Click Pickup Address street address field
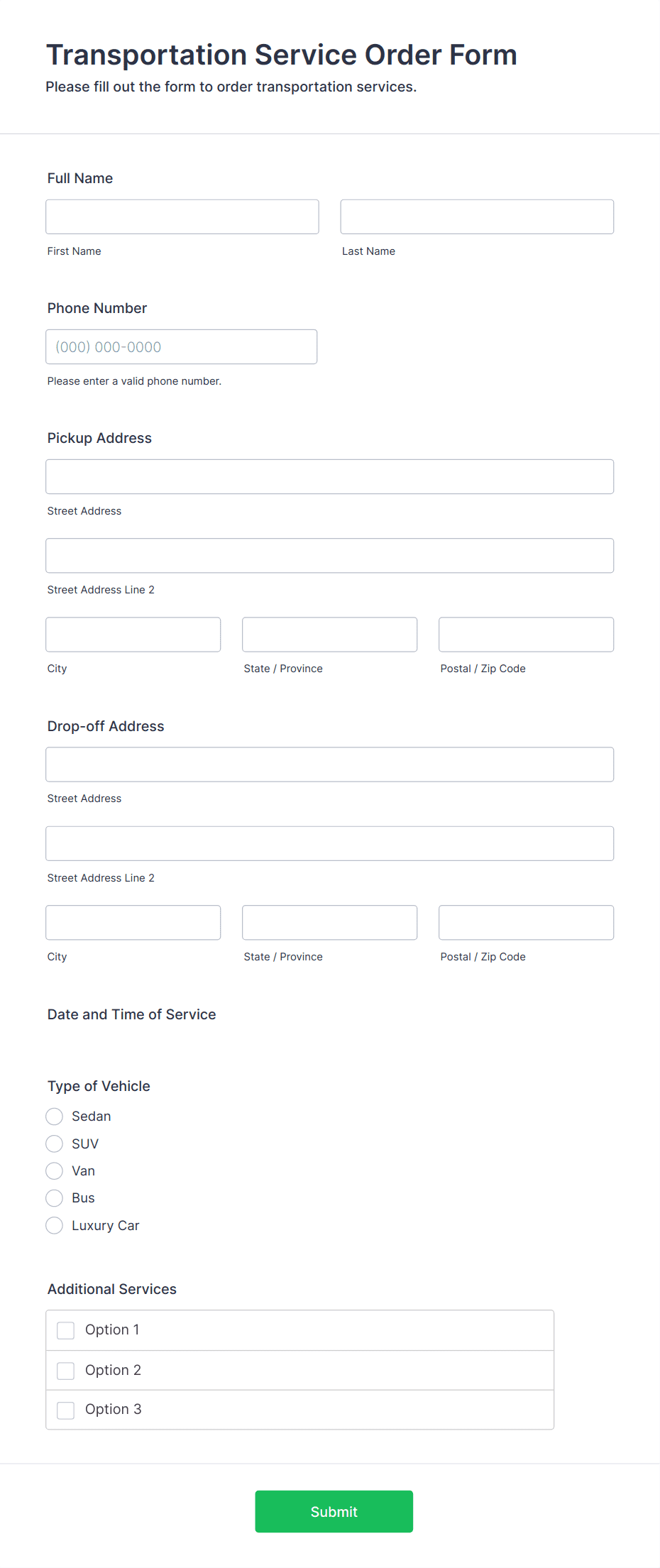The height and width of the screenshot is (1568, 660). tap(330, 476)
